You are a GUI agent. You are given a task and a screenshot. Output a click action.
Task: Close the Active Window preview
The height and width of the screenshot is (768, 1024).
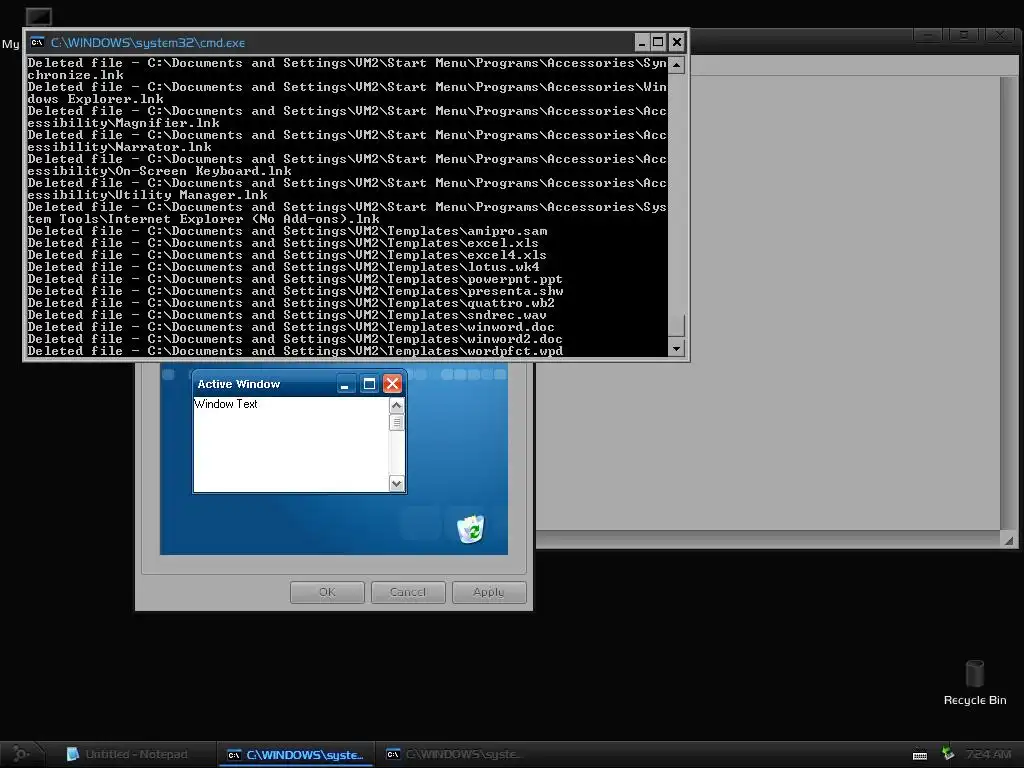pos(392,384)
